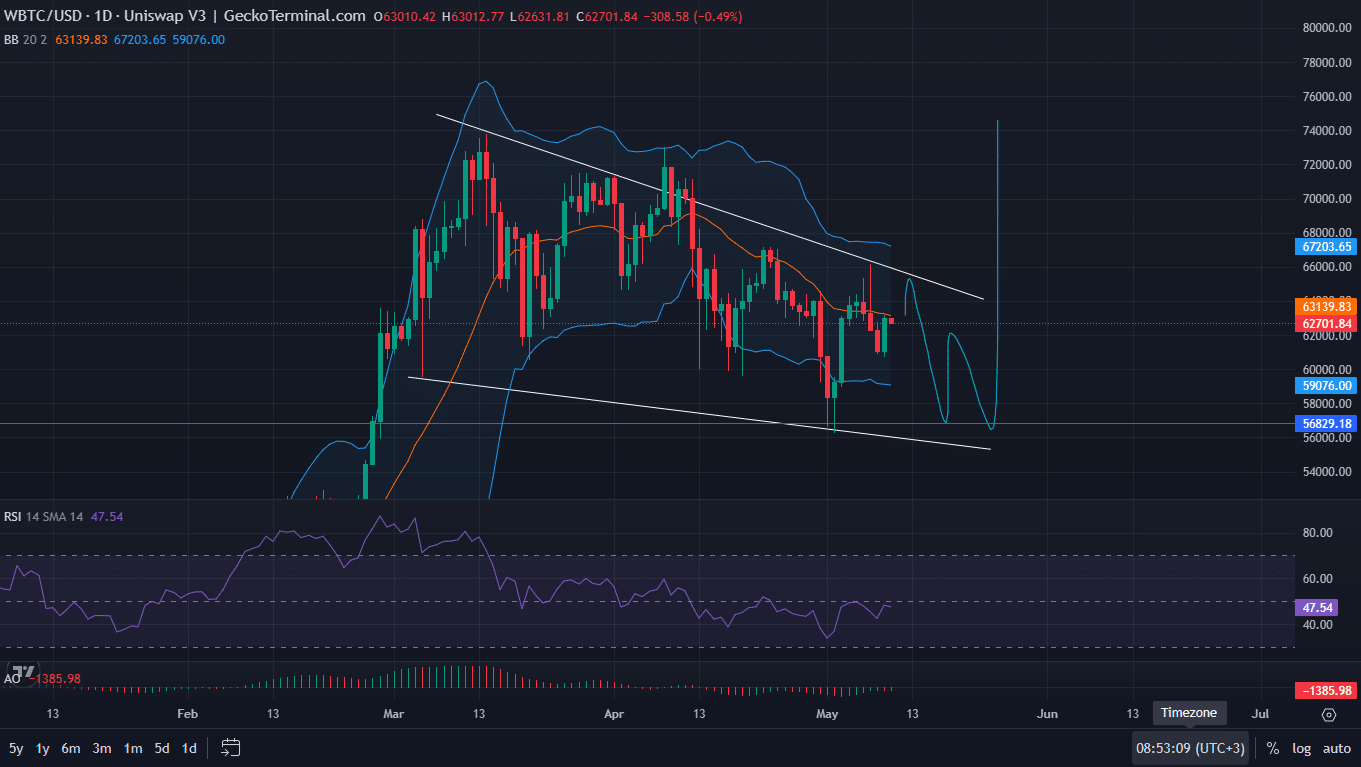This screenshot has width=1361, height=767.
Task: Set range to 1y
Action: pyautogui.click(x=43, y=748)
